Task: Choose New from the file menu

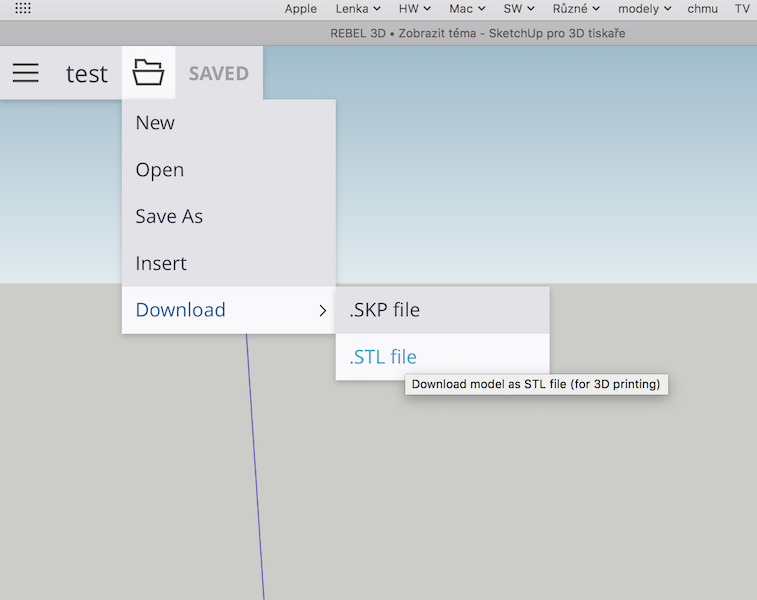Action: tap(155, 123)
